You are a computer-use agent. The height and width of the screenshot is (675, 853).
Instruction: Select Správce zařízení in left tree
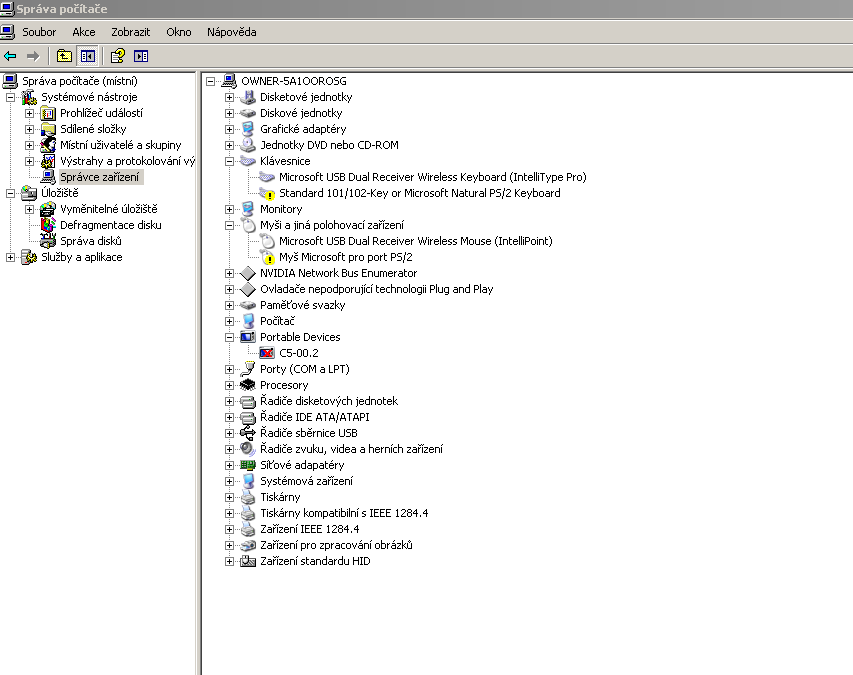pyautogui.click(x=100, y=177)
